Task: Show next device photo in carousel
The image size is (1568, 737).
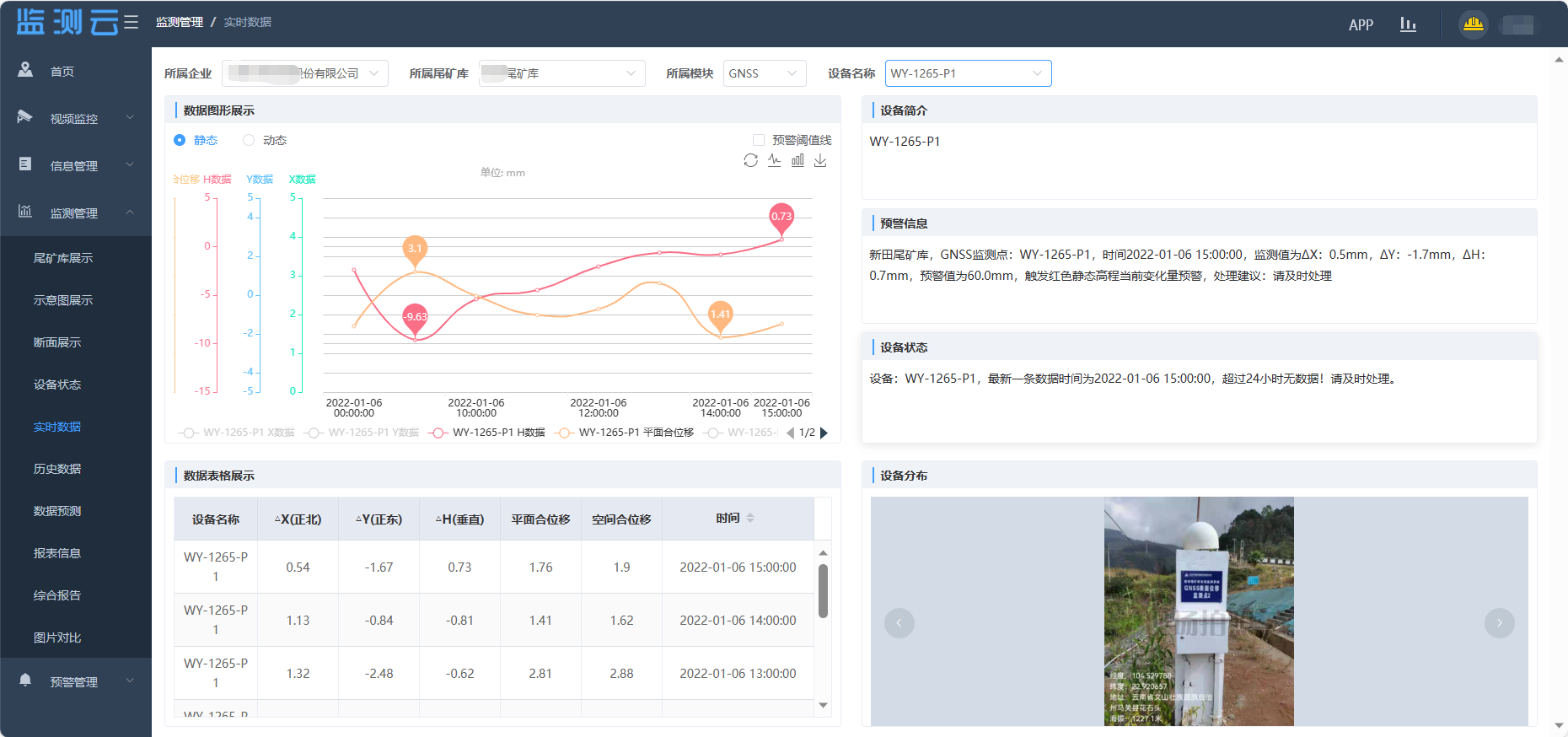Action: point(1499,623)
